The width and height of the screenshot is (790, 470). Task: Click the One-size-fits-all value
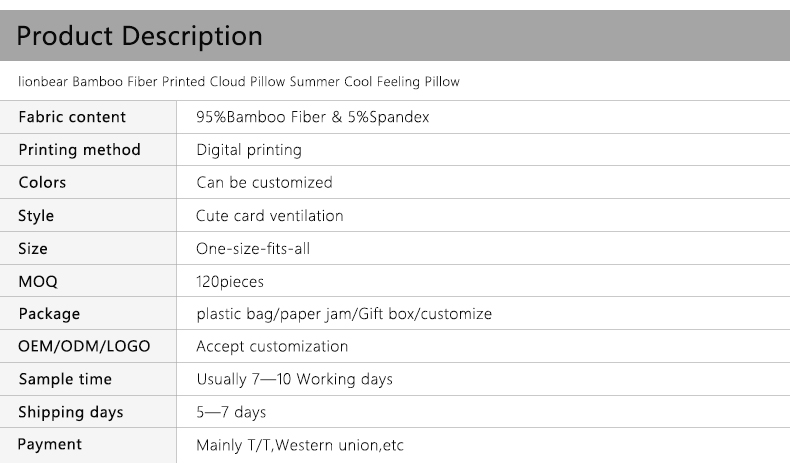[x=253, y=249]
